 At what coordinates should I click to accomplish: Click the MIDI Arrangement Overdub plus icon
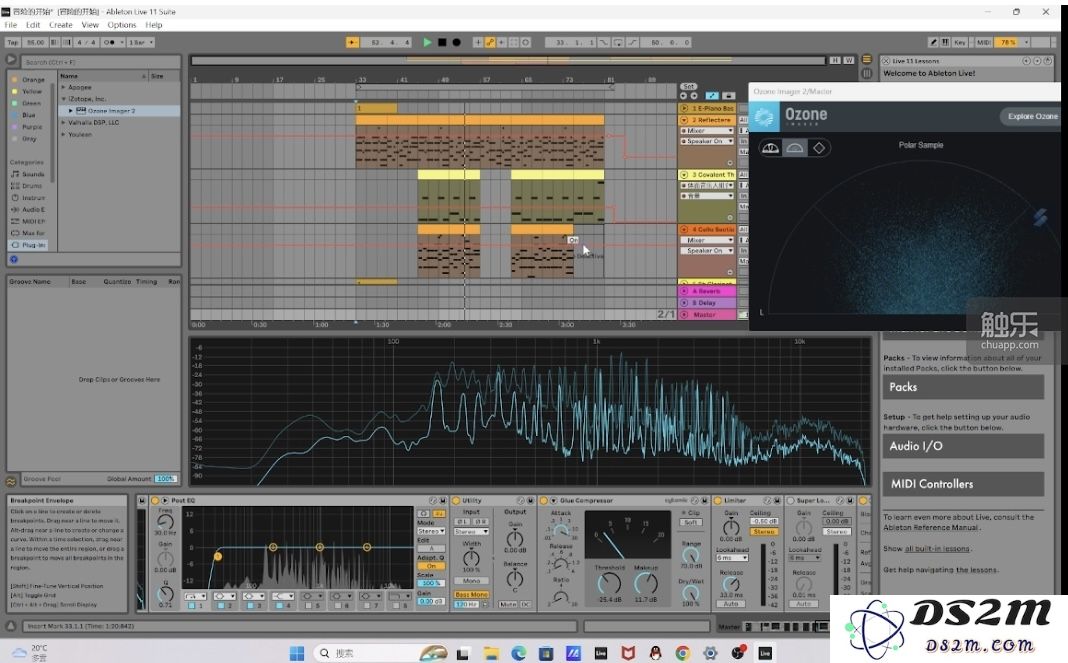tap(478, 42)
